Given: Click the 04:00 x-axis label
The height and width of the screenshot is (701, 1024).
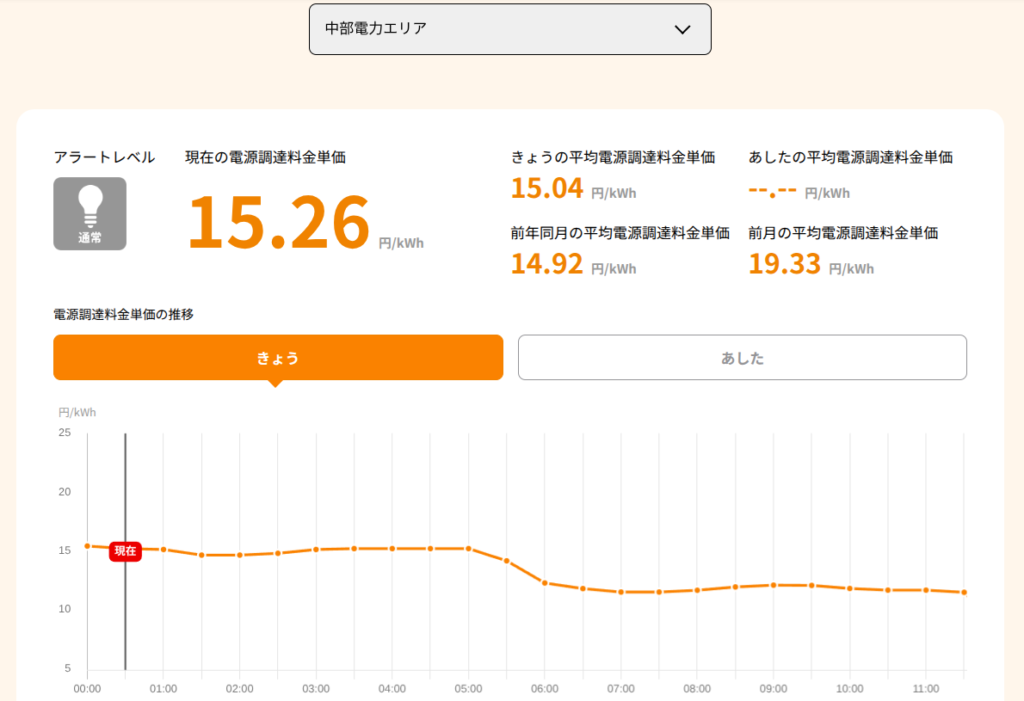Looking at the screenshot, I should (x=392, y=689).
